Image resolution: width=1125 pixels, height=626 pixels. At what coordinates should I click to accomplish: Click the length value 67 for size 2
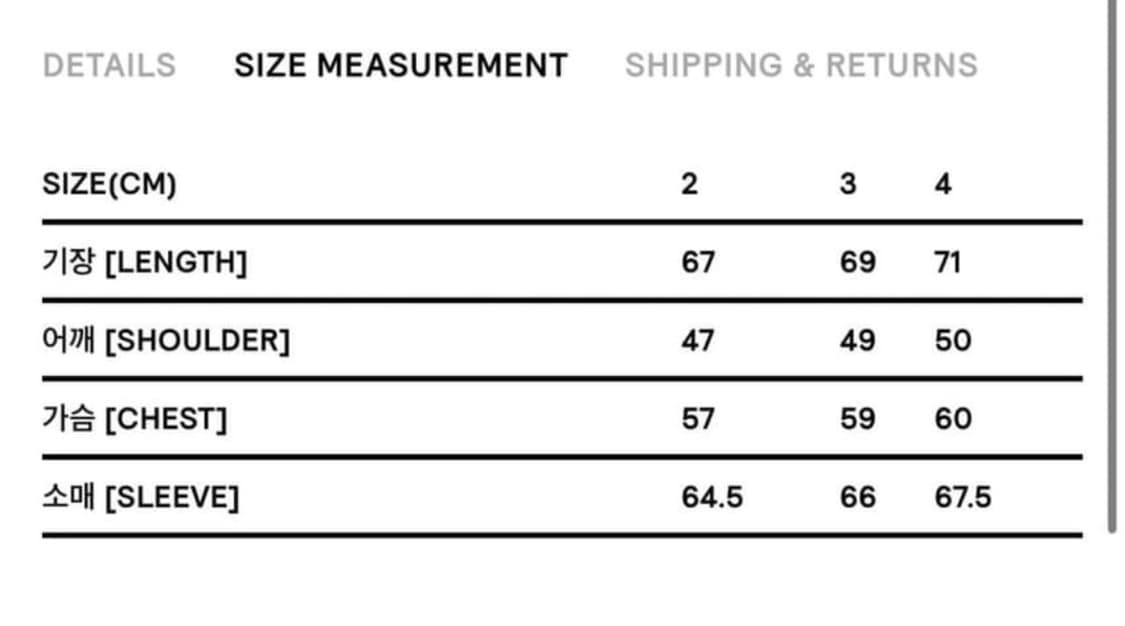tap(698, 263)
